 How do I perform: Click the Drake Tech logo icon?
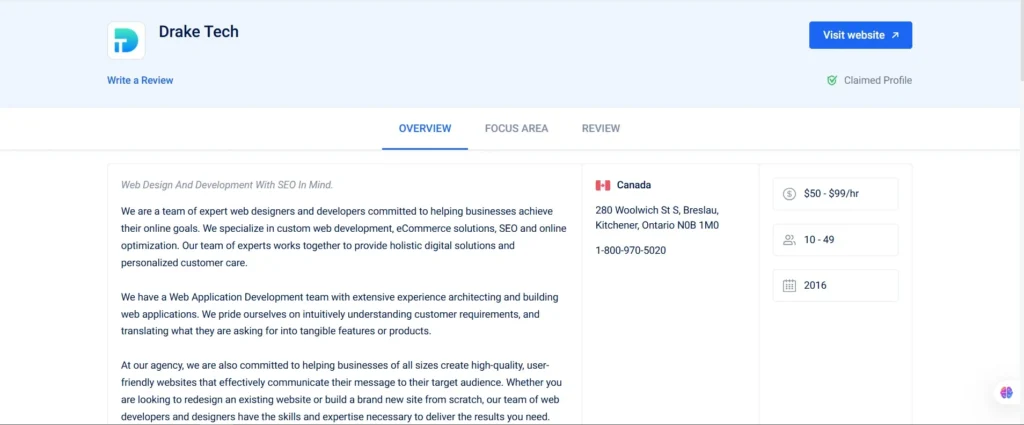click(126, 40)
